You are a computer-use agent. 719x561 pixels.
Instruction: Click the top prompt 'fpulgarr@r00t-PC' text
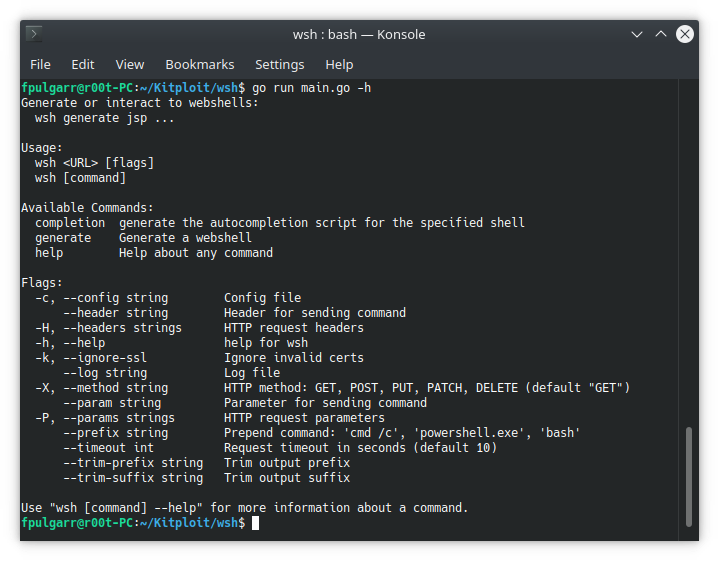(x=77, y=88)
